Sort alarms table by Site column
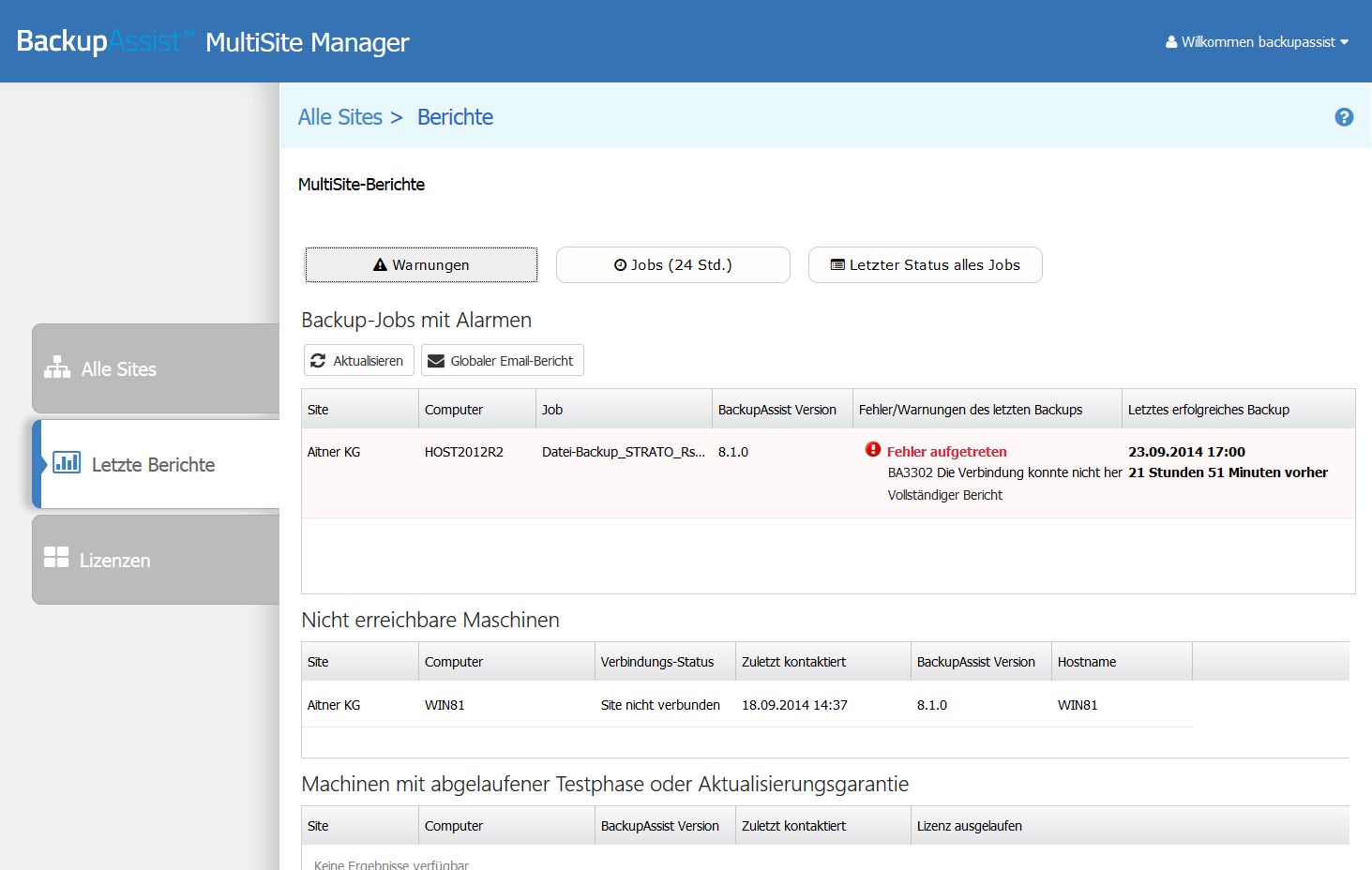This screenshot has height=870, width=1372. (x=360, y=410)
